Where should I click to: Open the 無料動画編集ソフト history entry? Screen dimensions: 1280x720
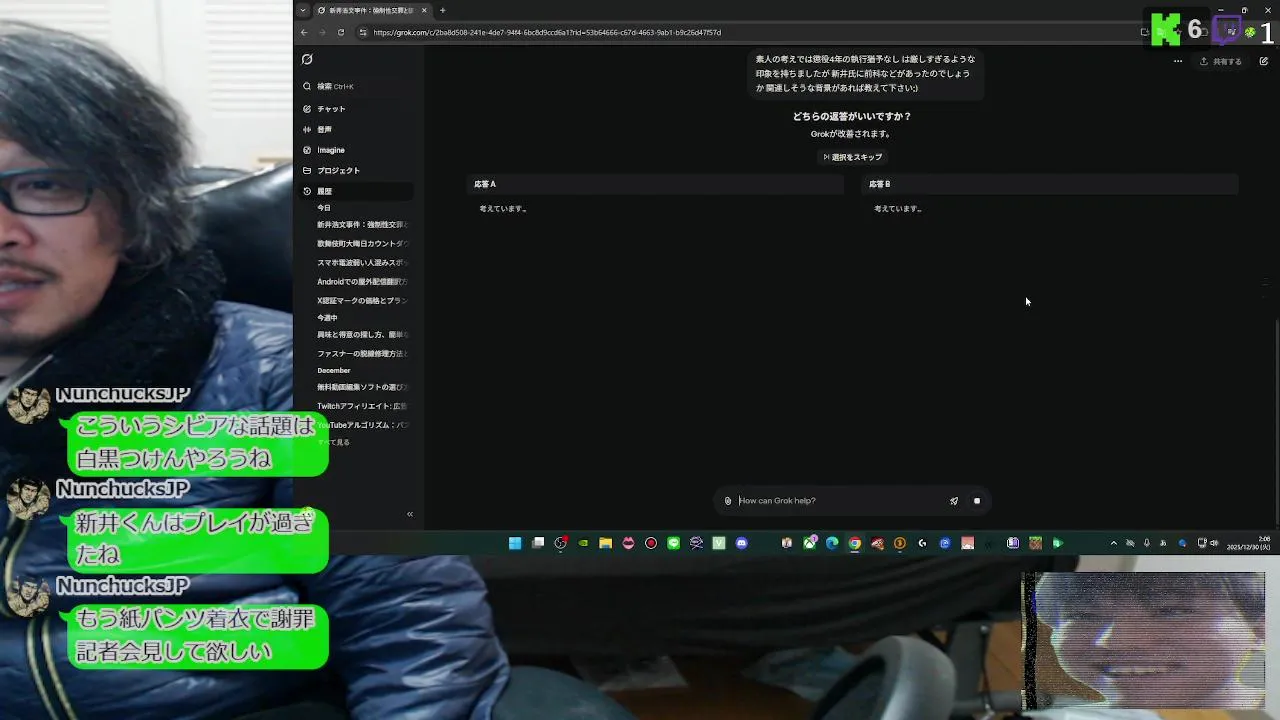tap(362, 387)
